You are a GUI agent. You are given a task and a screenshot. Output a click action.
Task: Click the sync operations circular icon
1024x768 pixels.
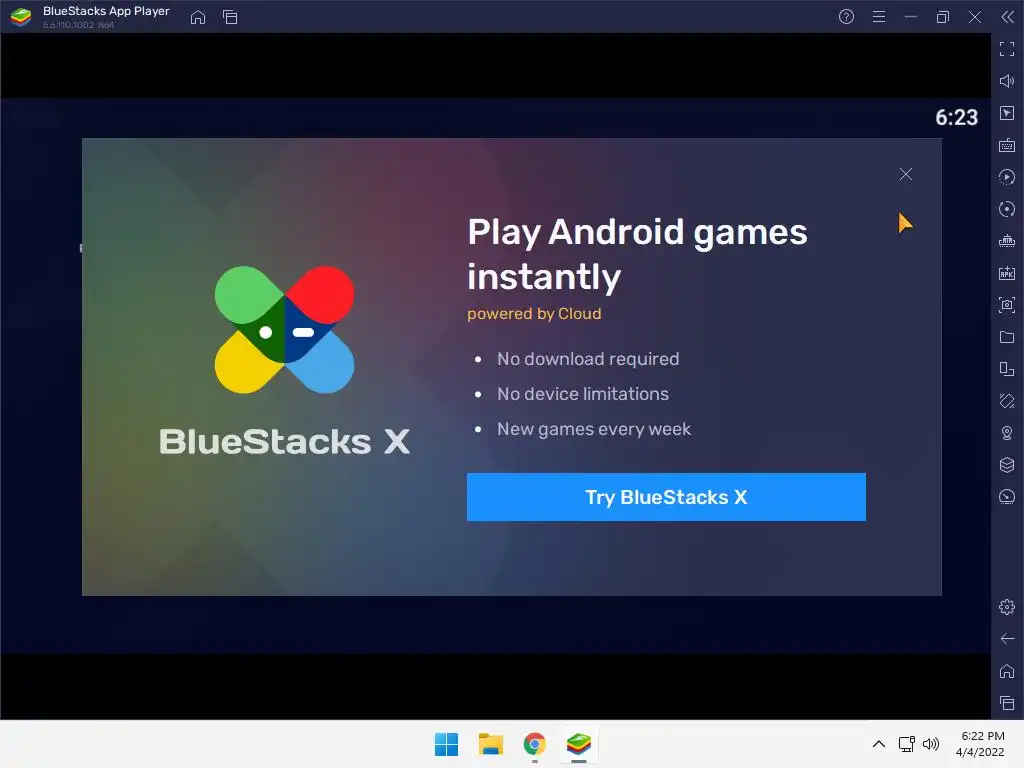[x=1007, y=209]
